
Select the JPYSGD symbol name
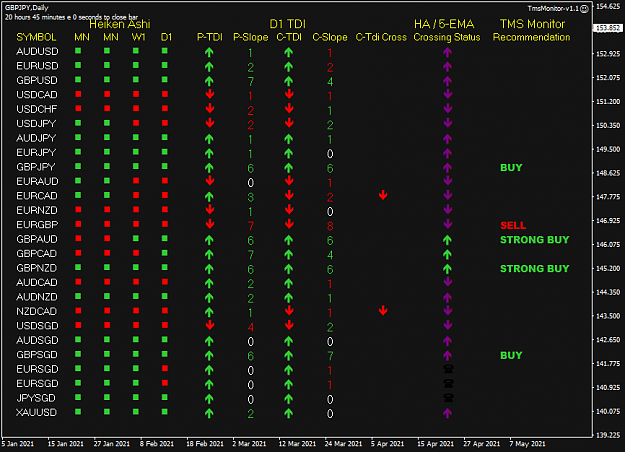coord(36,398)
